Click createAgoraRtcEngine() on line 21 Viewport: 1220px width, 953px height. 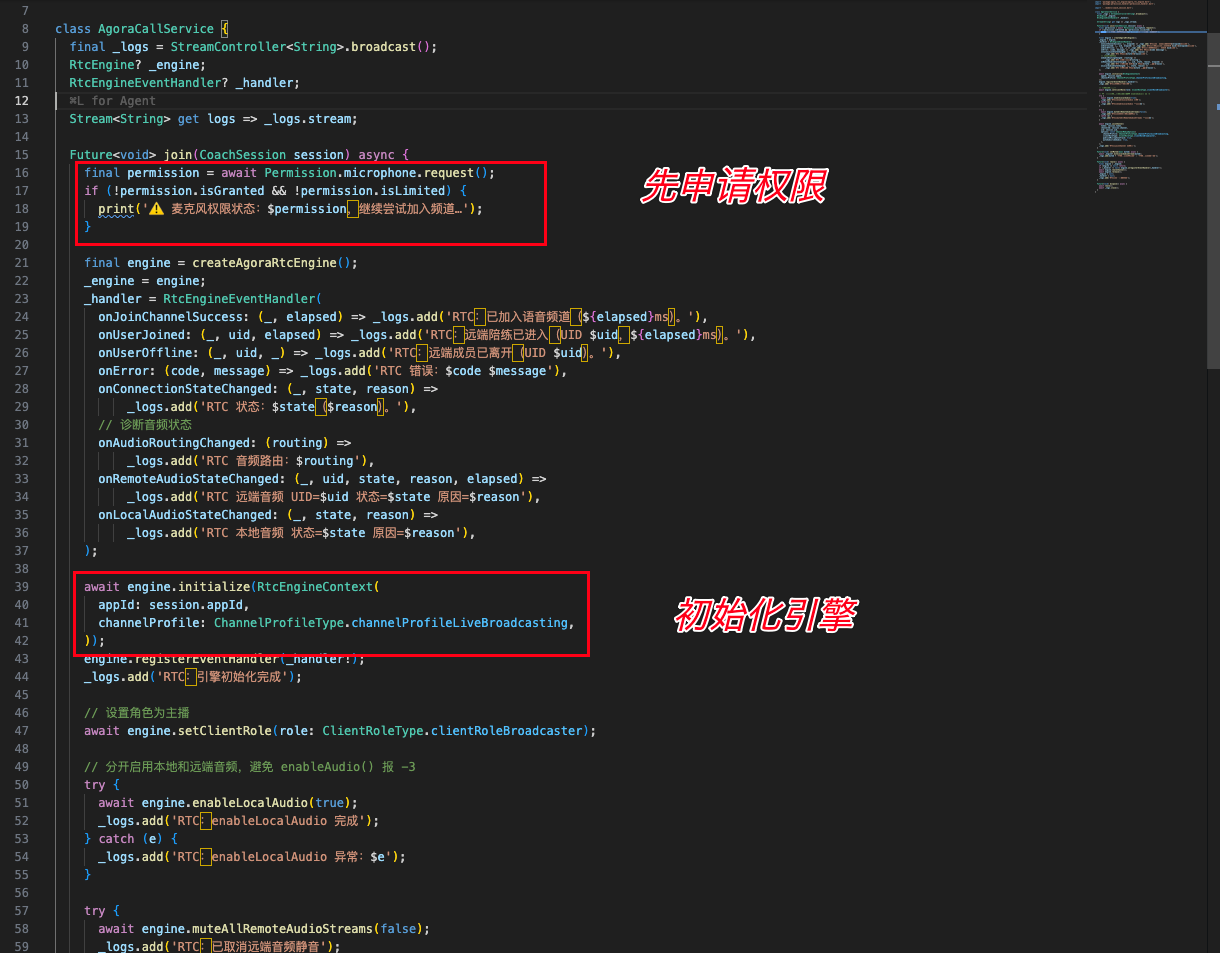pos(271,263)
